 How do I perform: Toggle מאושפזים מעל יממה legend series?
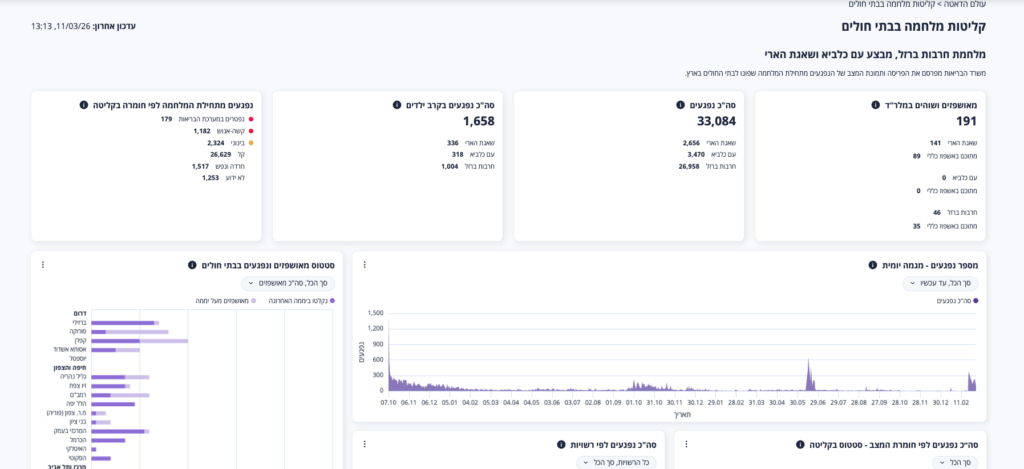coord(225,300)
